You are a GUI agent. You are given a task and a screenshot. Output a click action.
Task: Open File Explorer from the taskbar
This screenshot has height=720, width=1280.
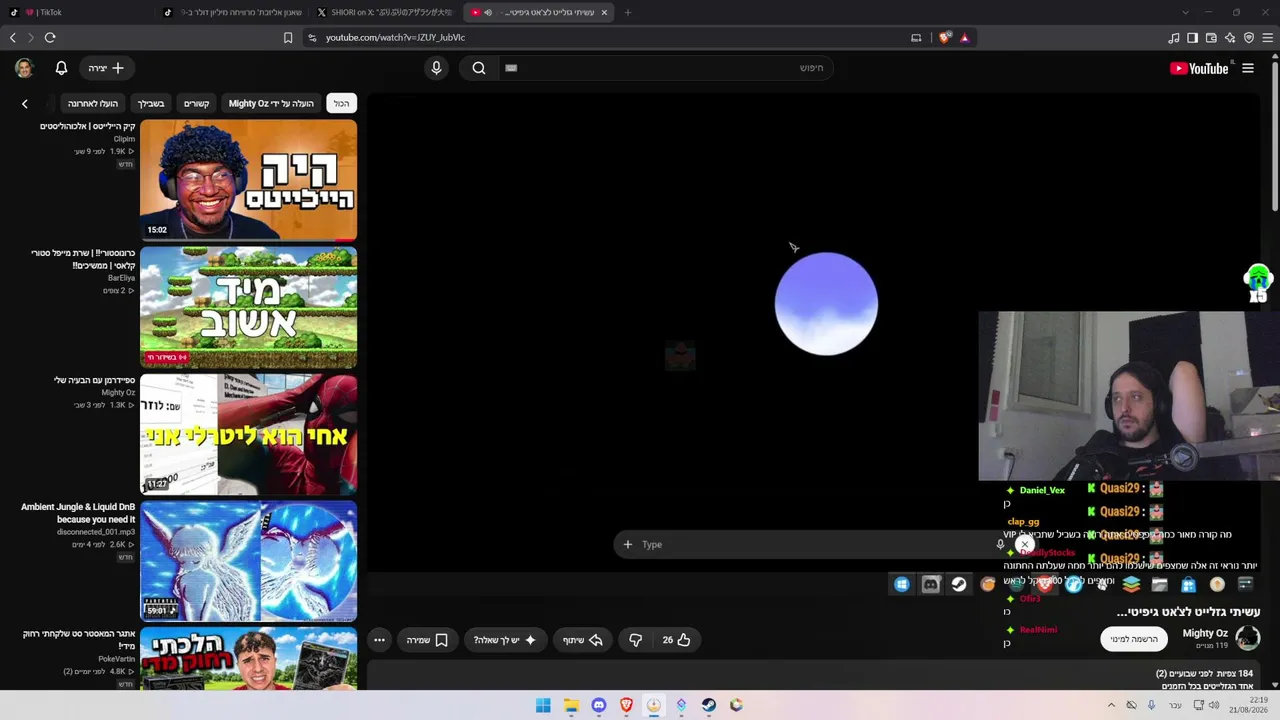pyautogui.click(x=571, y=705)
